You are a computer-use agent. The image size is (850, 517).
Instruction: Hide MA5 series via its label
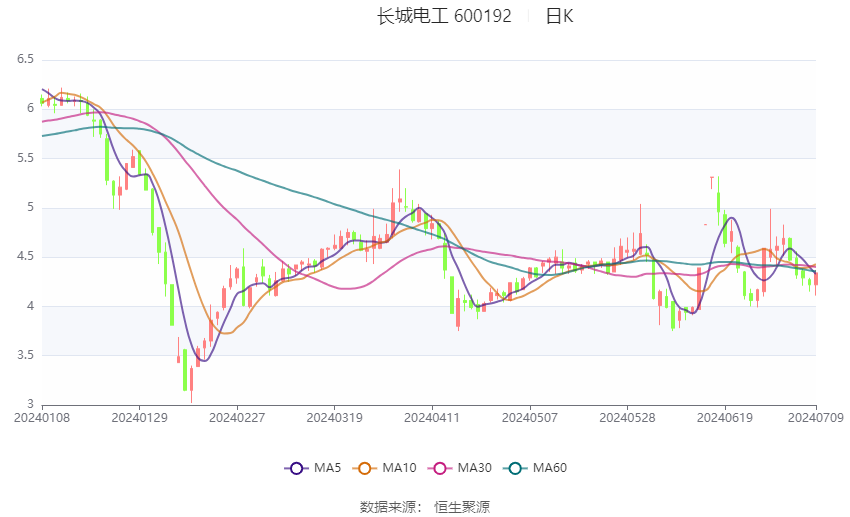[x=327, y=468]
